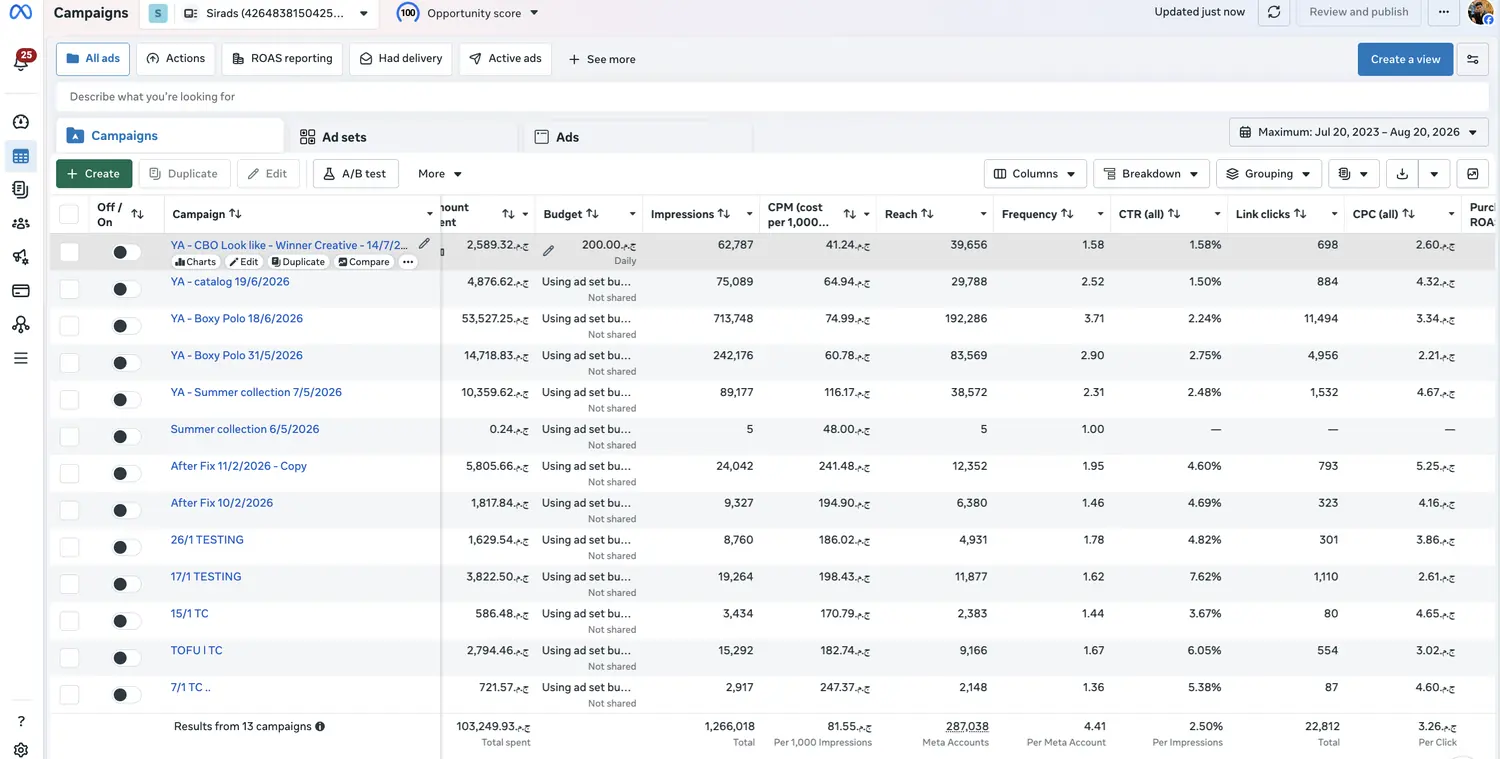
Task: Toggle the YA - Boxy Polo 18/6/2026 switch
Action: pos(125,326)
